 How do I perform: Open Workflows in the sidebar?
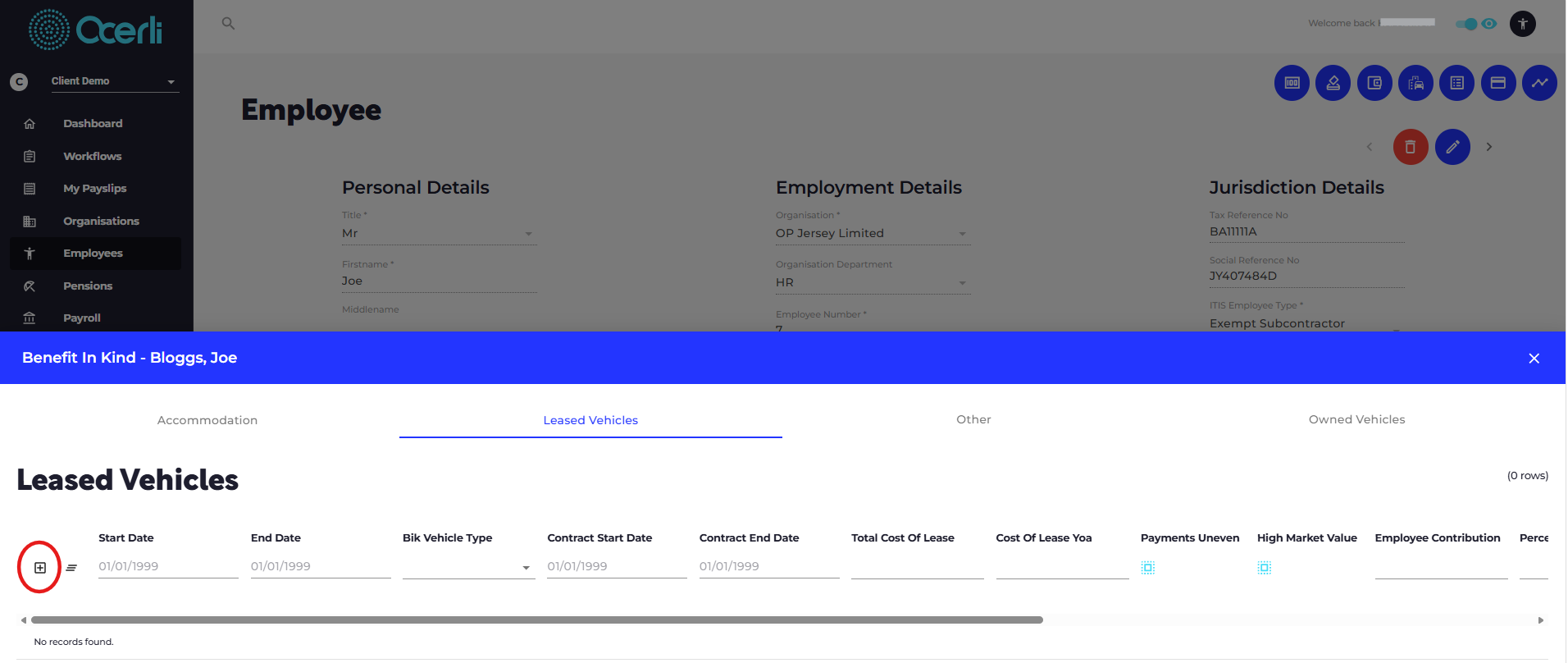pyautogui.click(x=95, y=156)
